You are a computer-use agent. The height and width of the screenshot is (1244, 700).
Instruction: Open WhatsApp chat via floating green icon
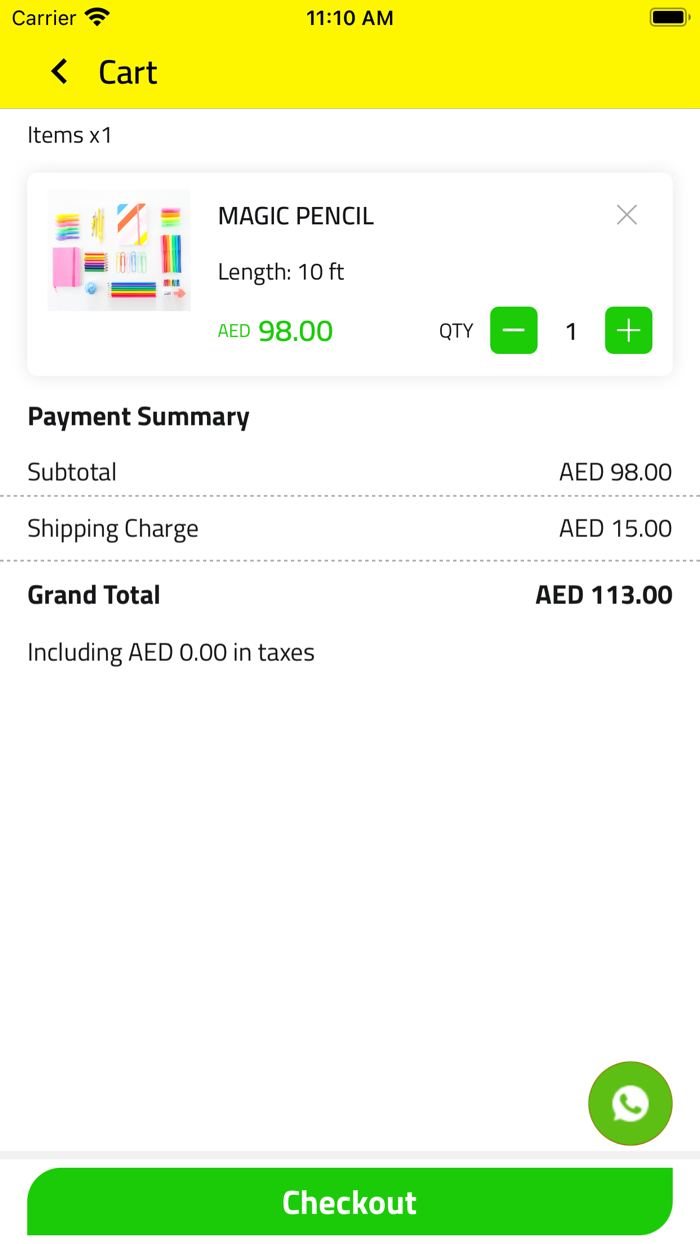630,1103
